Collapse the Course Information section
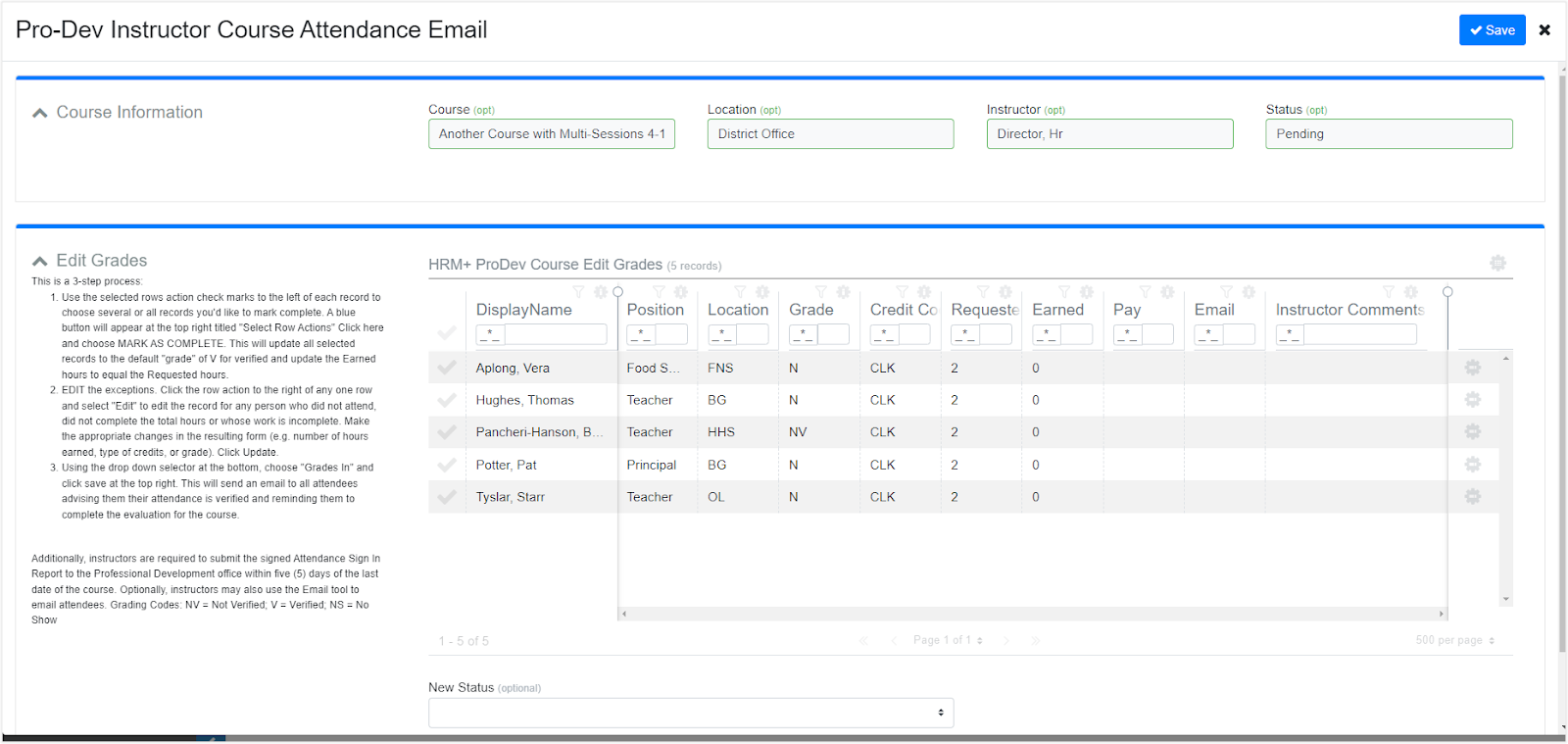 coord(40,113)
